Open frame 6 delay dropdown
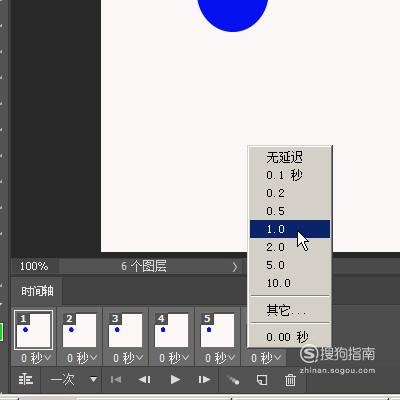 click(266, 358)
